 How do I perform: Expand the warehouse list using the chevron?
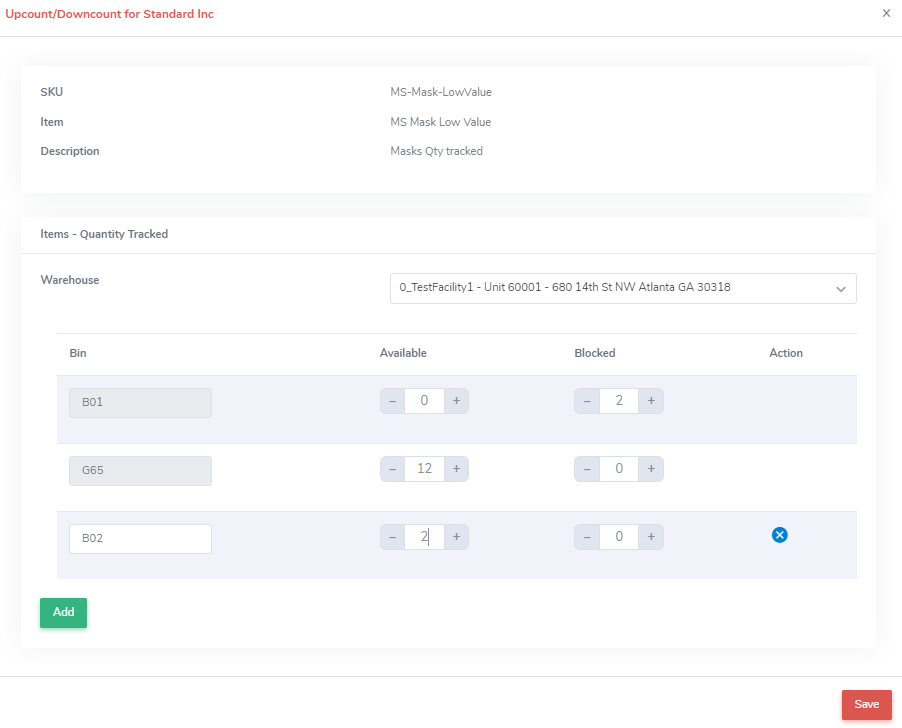[x=841, y=288]
